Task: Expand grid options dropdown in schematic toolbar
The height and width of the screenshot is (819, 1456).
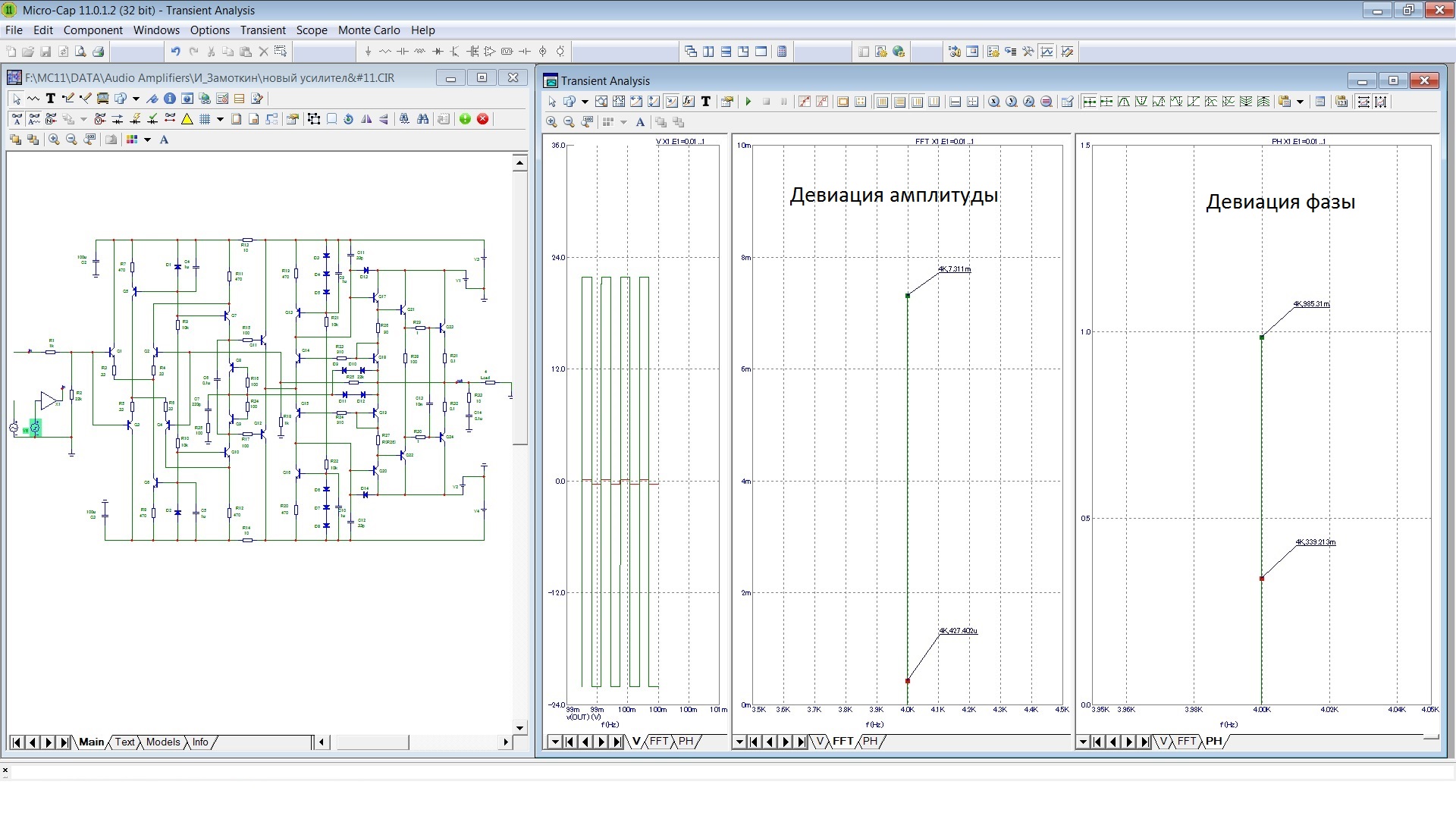Action: [x=220, y=119]
